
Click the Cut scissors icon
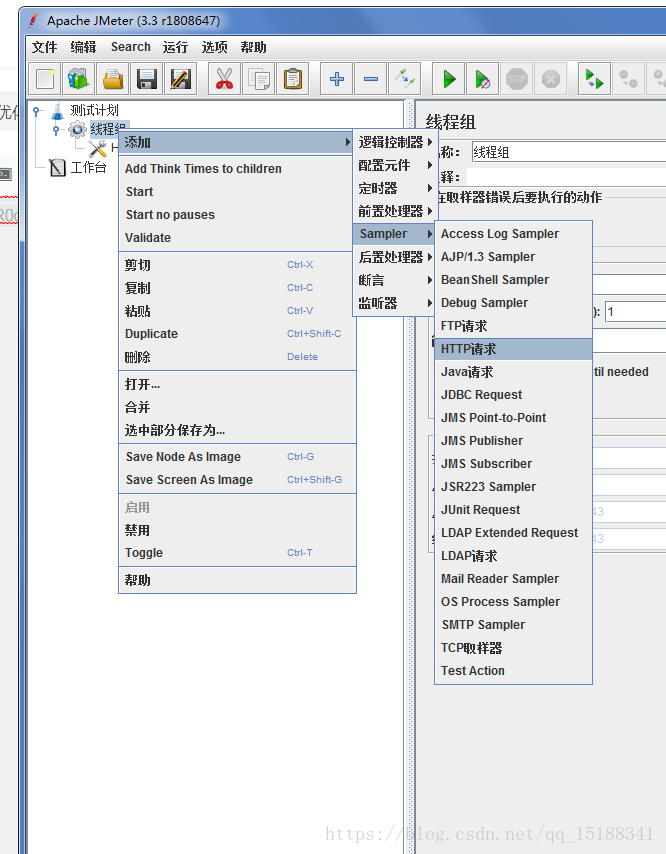tap(224, 80)
